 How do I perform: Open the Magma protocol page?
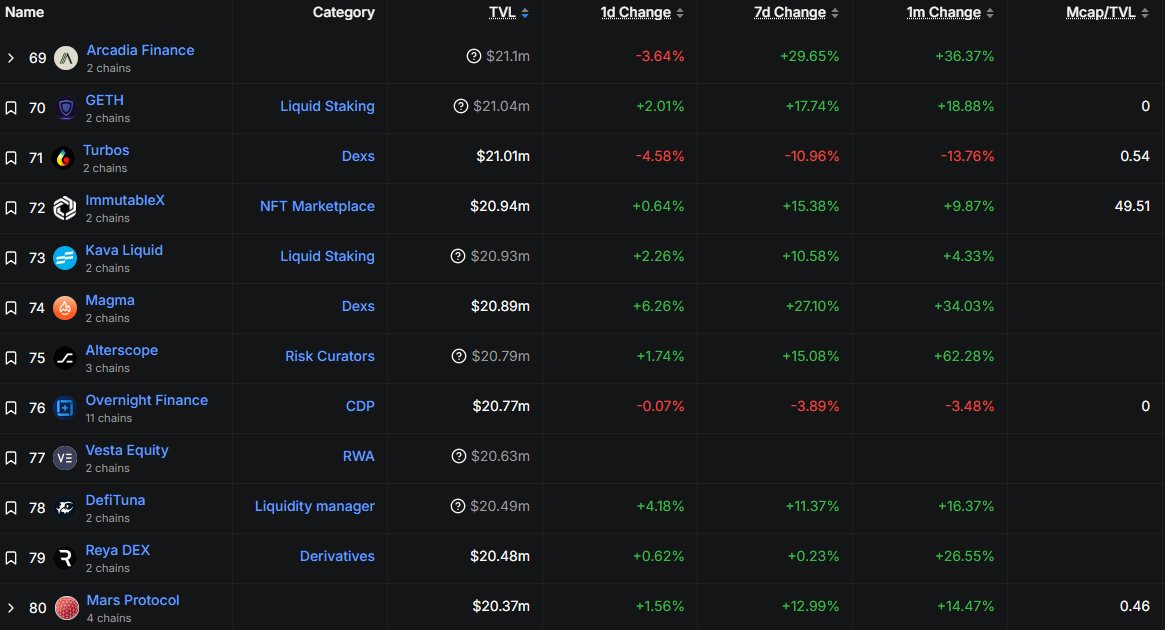[x=110, y=300]
